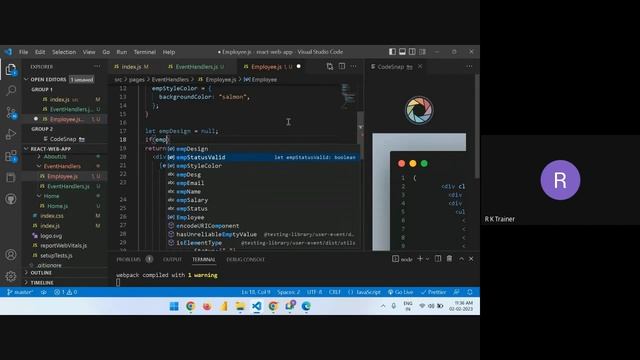The image size is (640, 360).
Task: Toggle secondary side bar layout button
Action: (412, 52)
